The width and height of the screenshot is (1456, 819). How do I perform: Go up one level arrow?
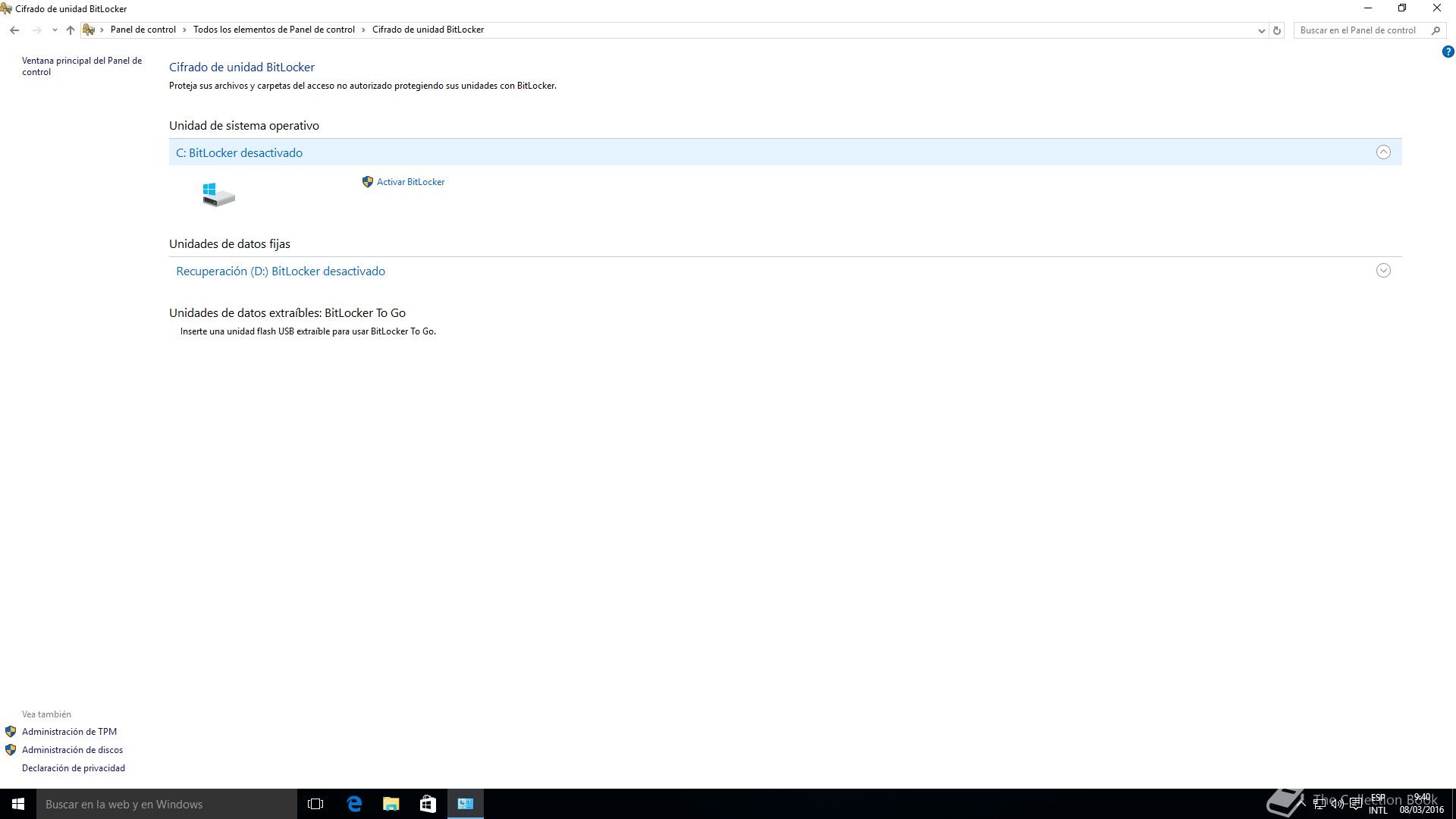click(x=71, y=30)
